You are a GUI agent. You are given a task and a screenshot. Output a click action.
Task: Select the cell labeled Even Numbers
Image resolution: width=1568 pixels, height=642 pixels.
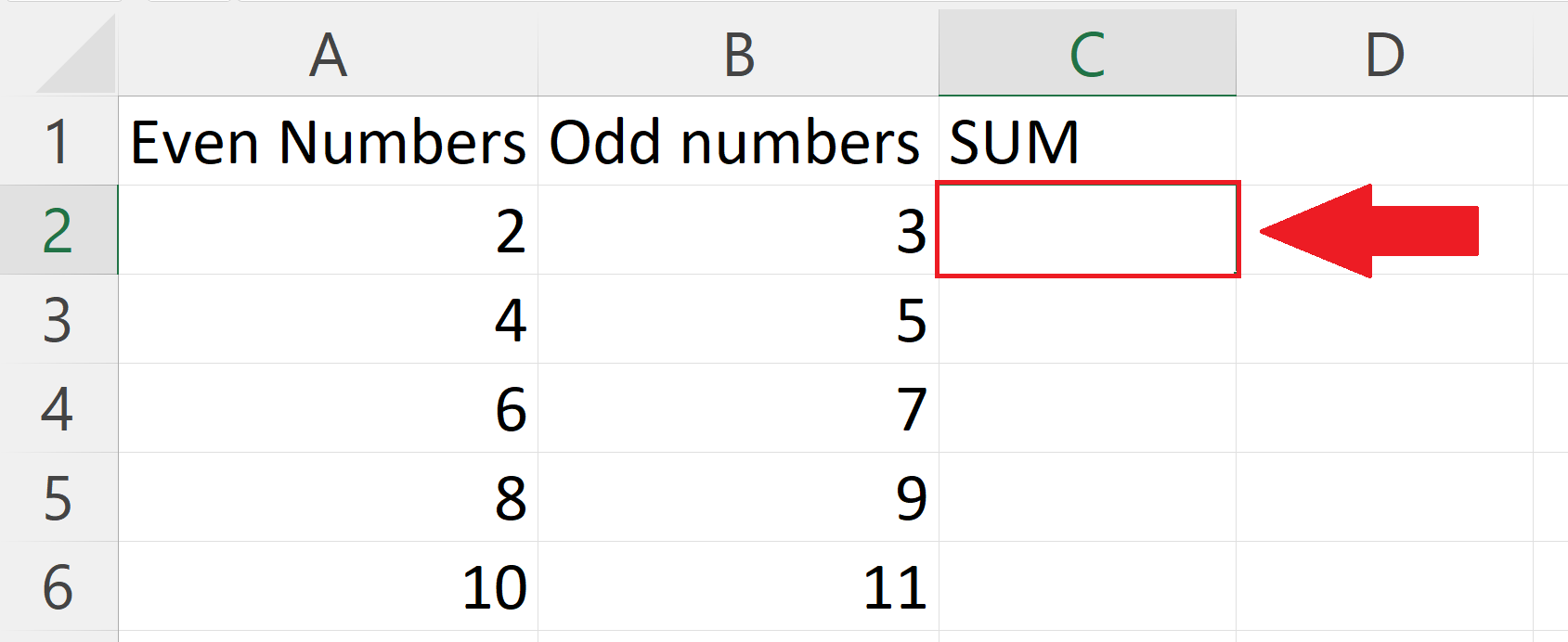(327, 141)
